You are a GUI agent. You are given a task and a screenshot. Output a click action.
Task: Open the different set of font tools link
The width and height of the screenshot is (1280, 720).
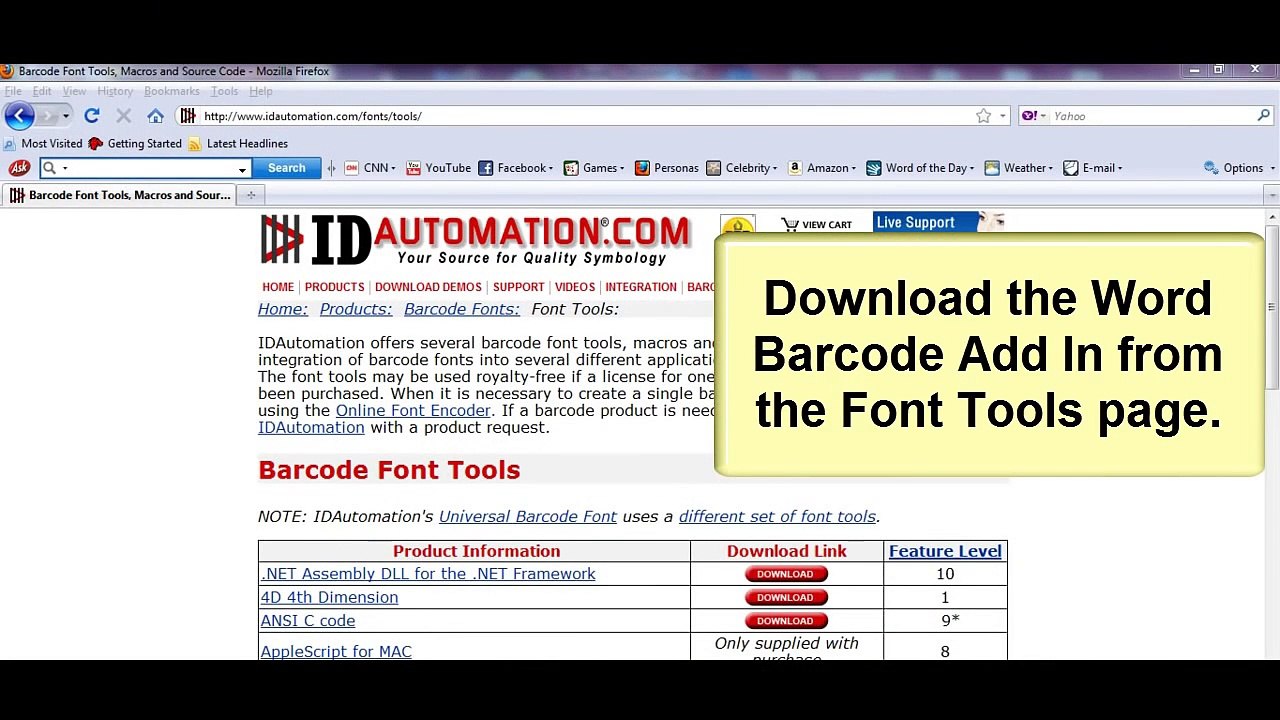(777, 516)
